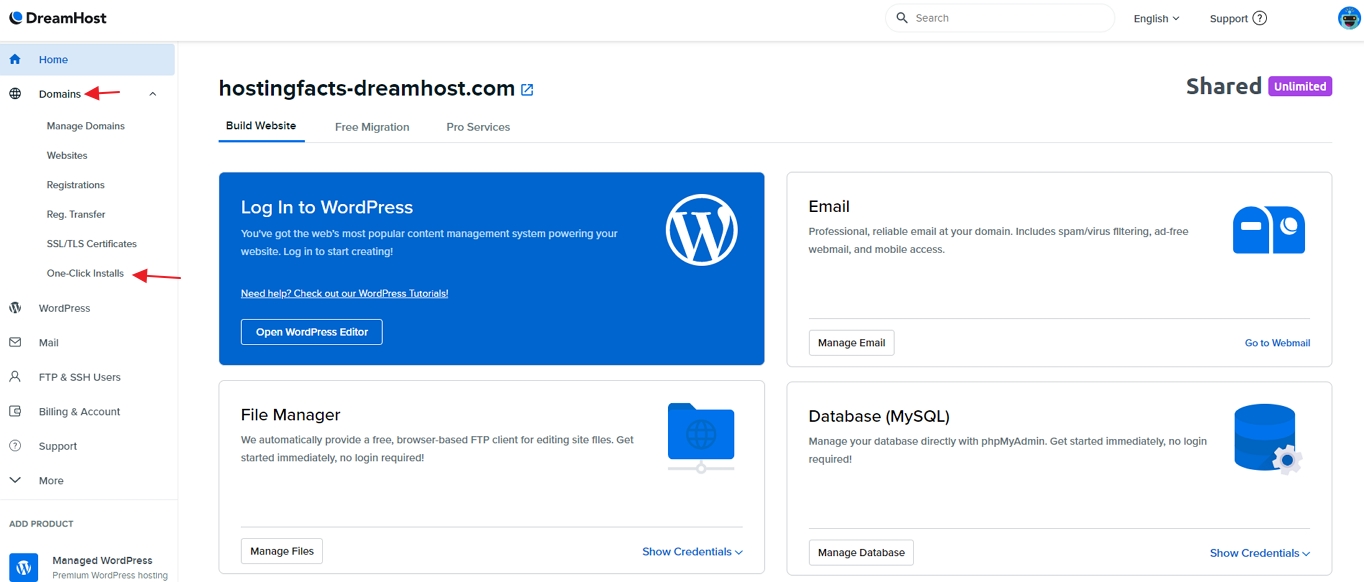Select Home in the sidebar

[87, 59]
